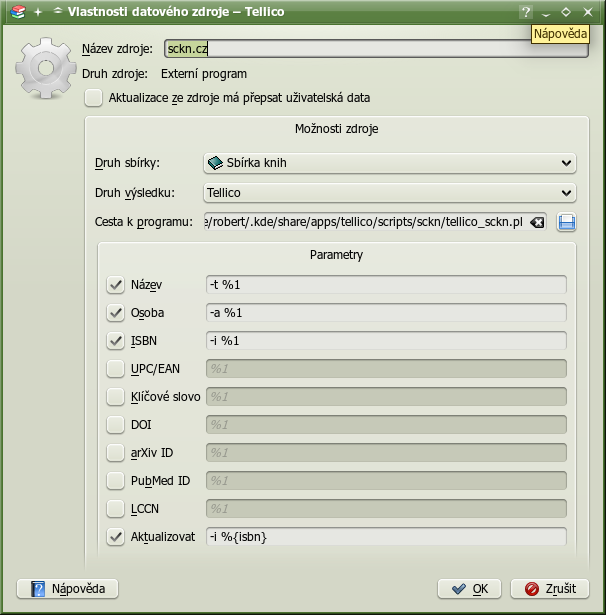Click the disabled LCCN argument field
Viewport: 606px width, 615px height.
386,509
